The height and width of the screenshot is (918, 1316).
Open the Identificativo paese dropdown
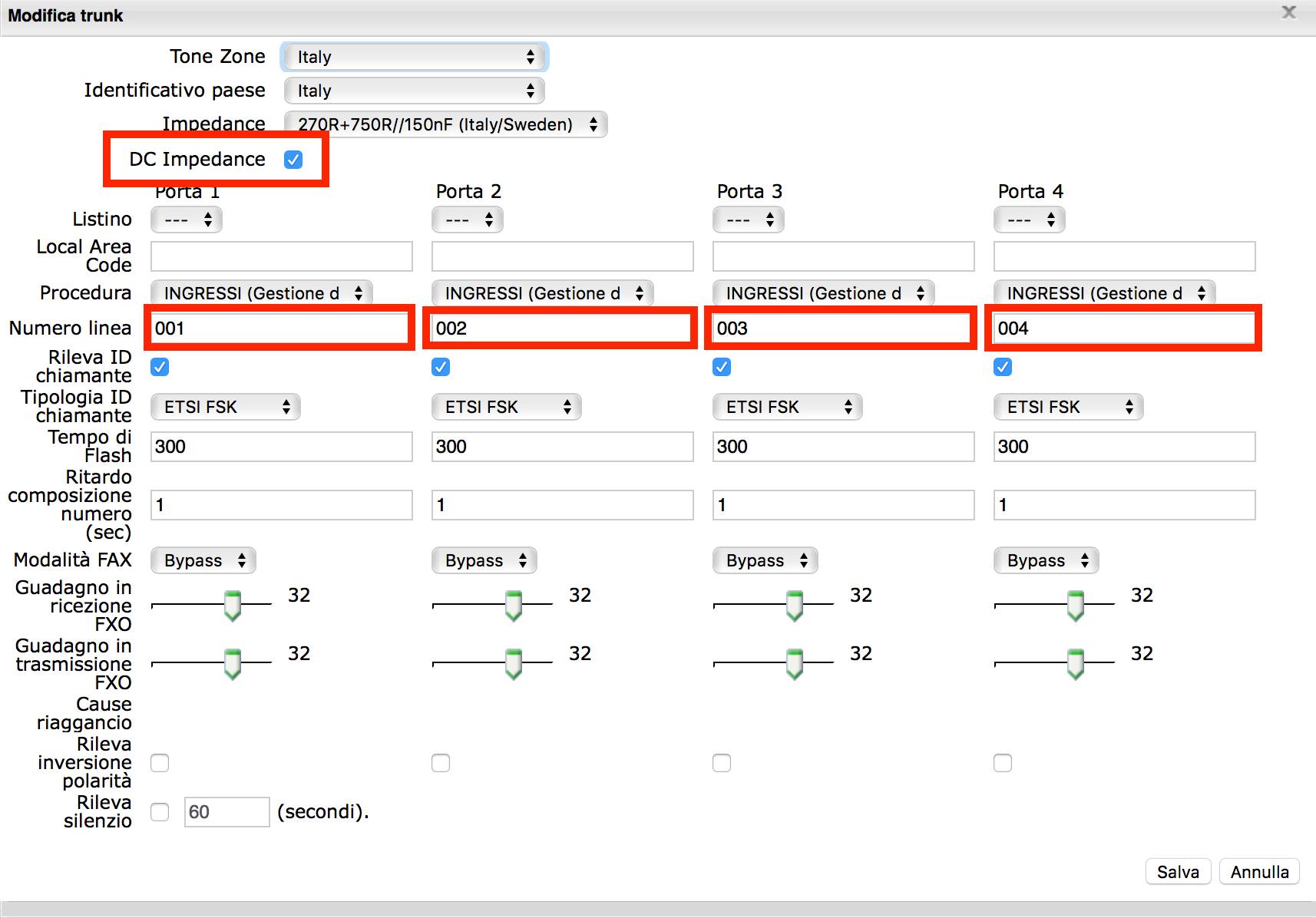click(x=415, y=91)
